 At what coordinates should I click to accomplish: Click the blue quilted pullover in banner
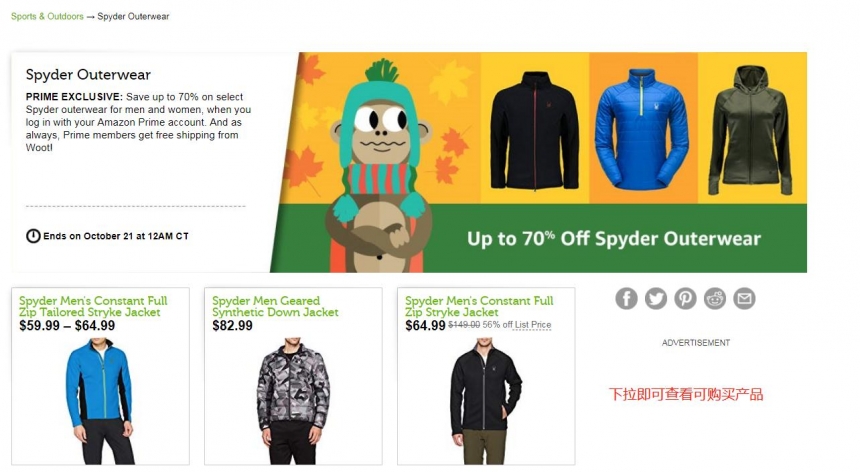coord(642,129)
